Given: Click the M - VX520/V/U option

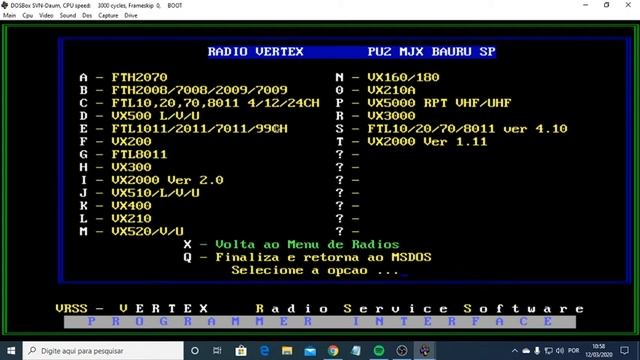Looking at the screenshot, I should (x=131, y=231).
